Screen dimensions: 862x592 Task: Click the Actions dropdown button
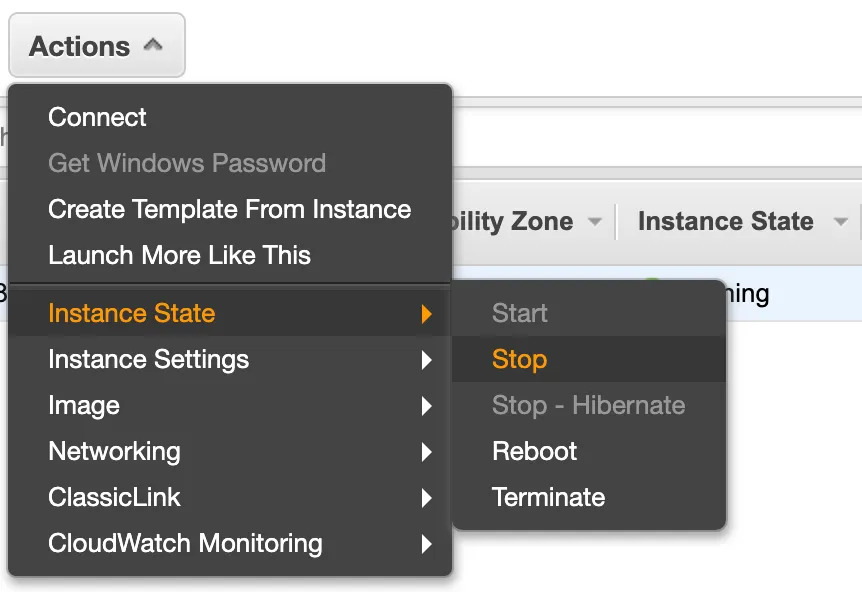(96, 46)
